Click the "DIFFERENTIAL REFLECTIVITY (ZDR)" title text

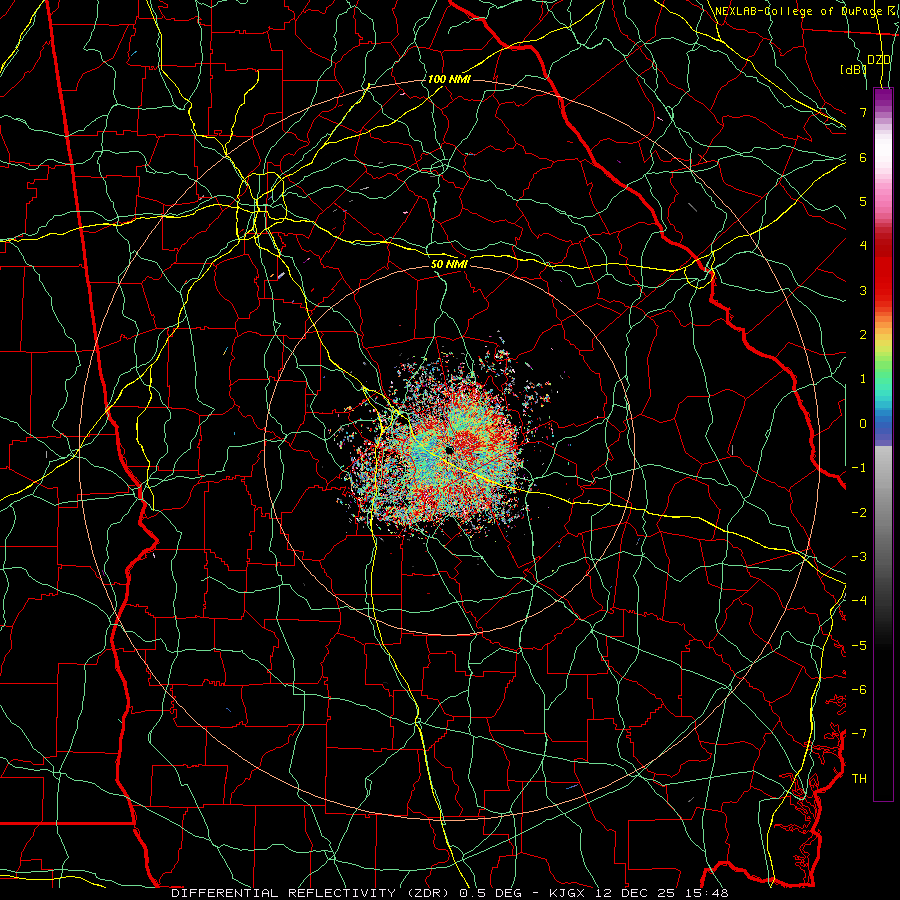313,893
